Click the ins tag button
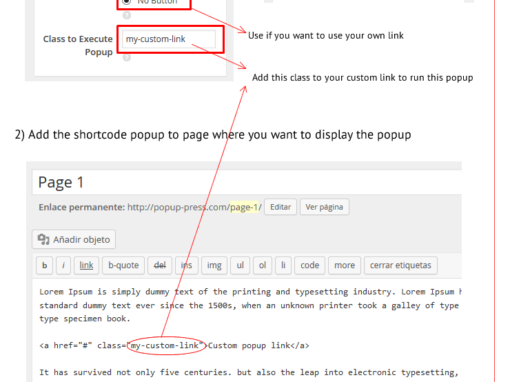 tap(187, 265)
